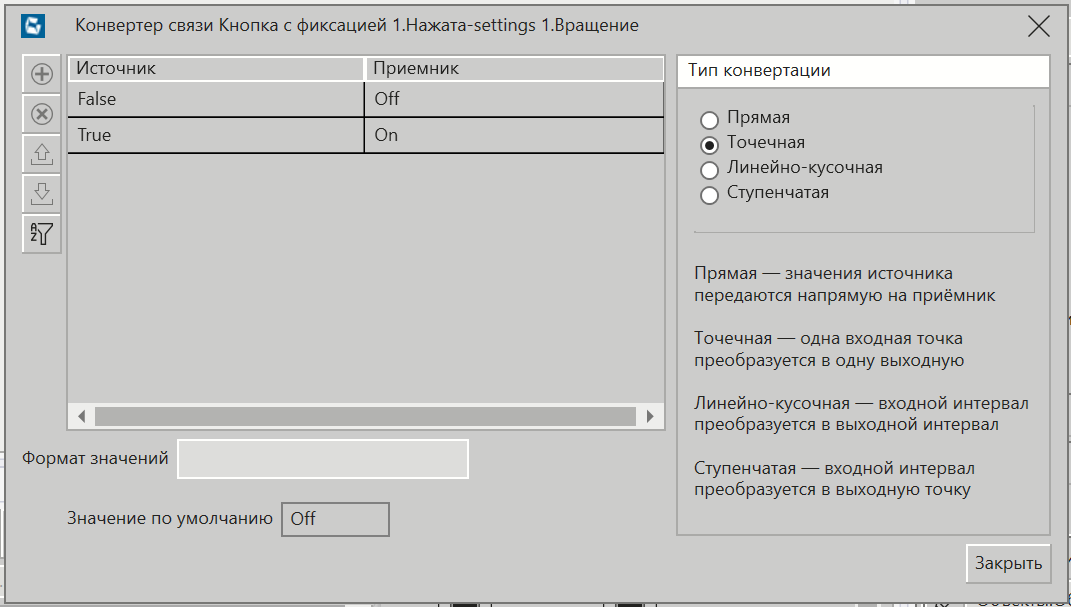Select the False source cell

tap(215, 100)
